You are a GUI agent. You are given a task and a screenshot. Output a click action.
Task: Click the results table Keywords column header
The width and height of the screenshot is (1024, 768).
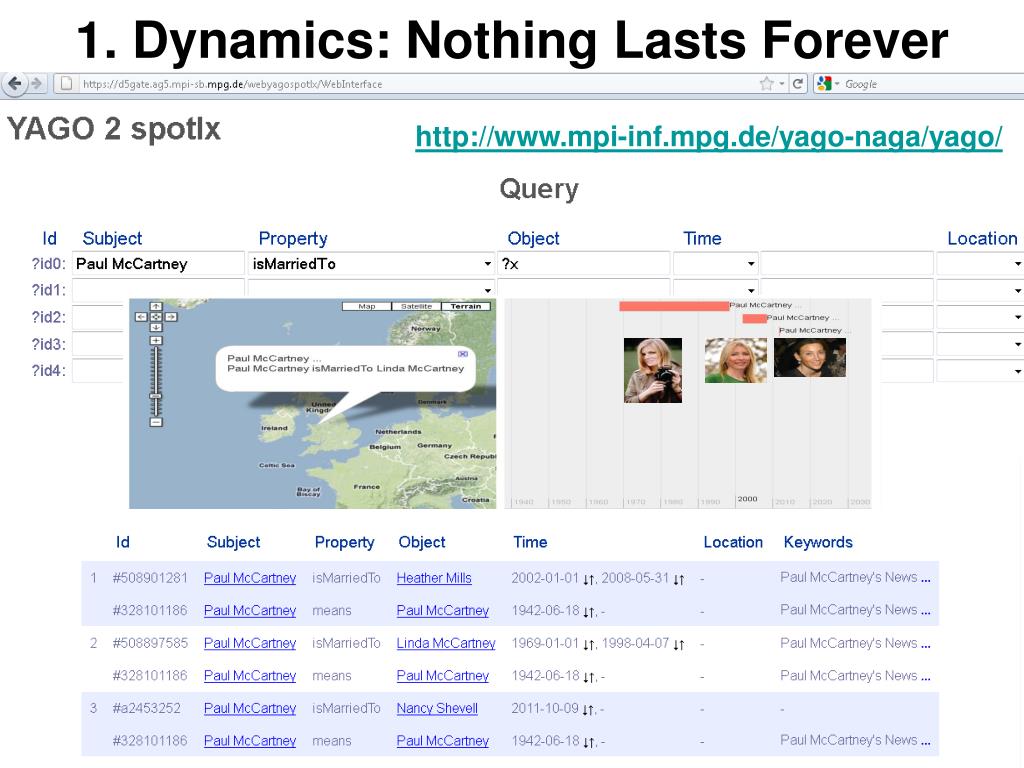818,542
